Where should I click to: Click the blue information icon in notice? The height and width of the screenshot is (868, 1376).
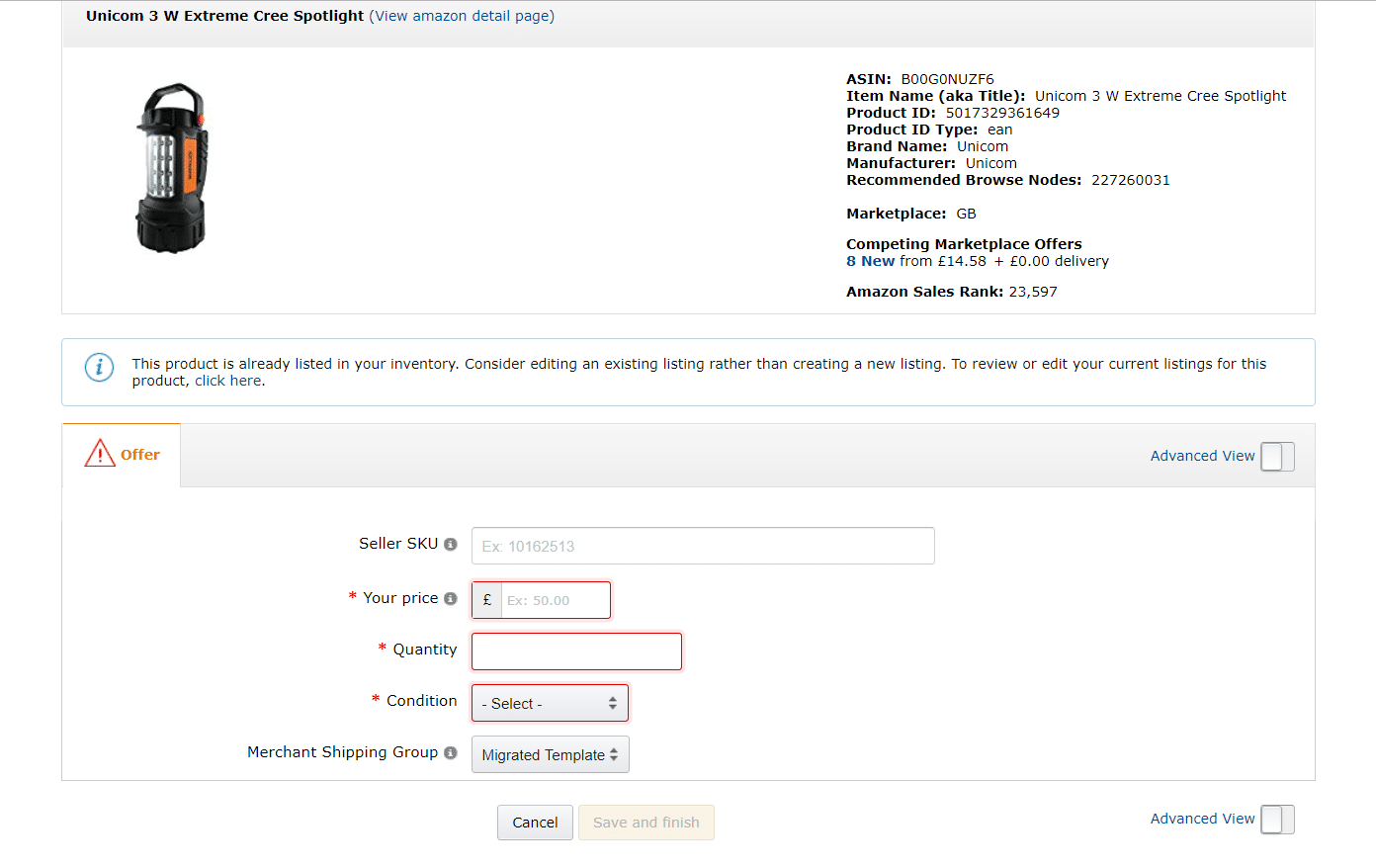click(x=99, y=367)
